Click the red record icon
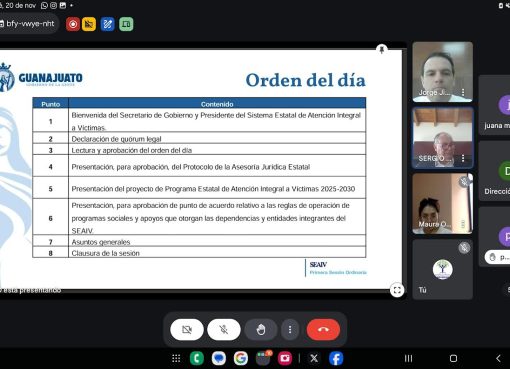 (x=73, y=24)
